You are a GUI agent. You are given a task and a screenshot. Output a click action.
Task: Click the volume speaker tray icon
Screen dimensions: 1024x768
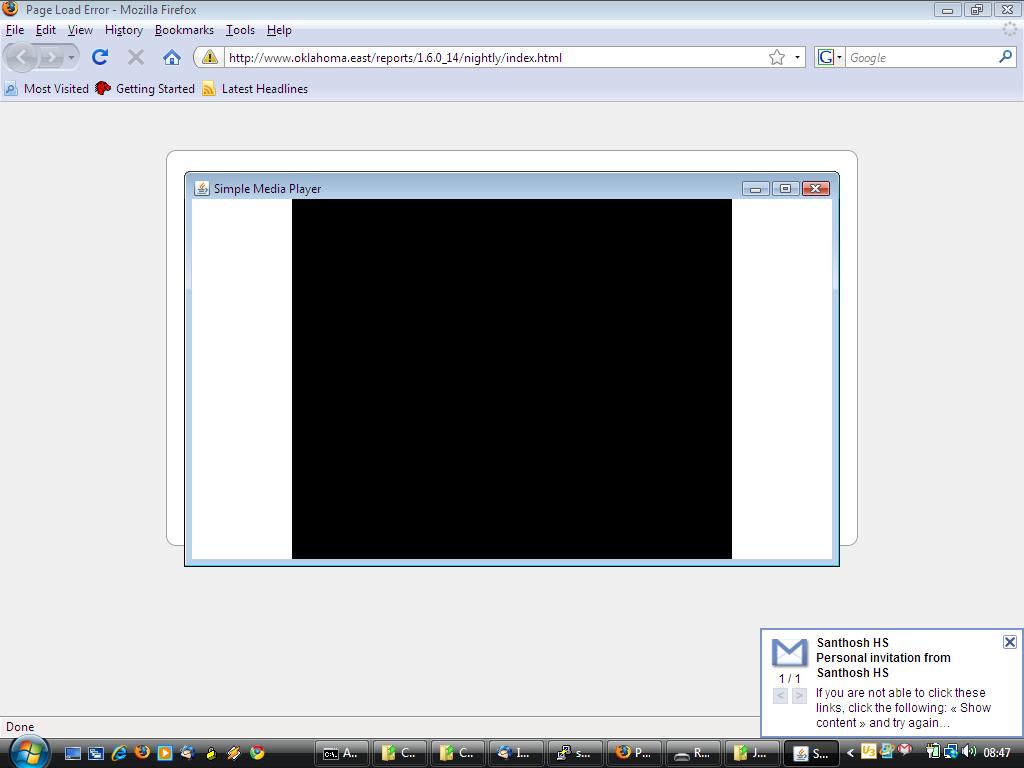point(968,752)
